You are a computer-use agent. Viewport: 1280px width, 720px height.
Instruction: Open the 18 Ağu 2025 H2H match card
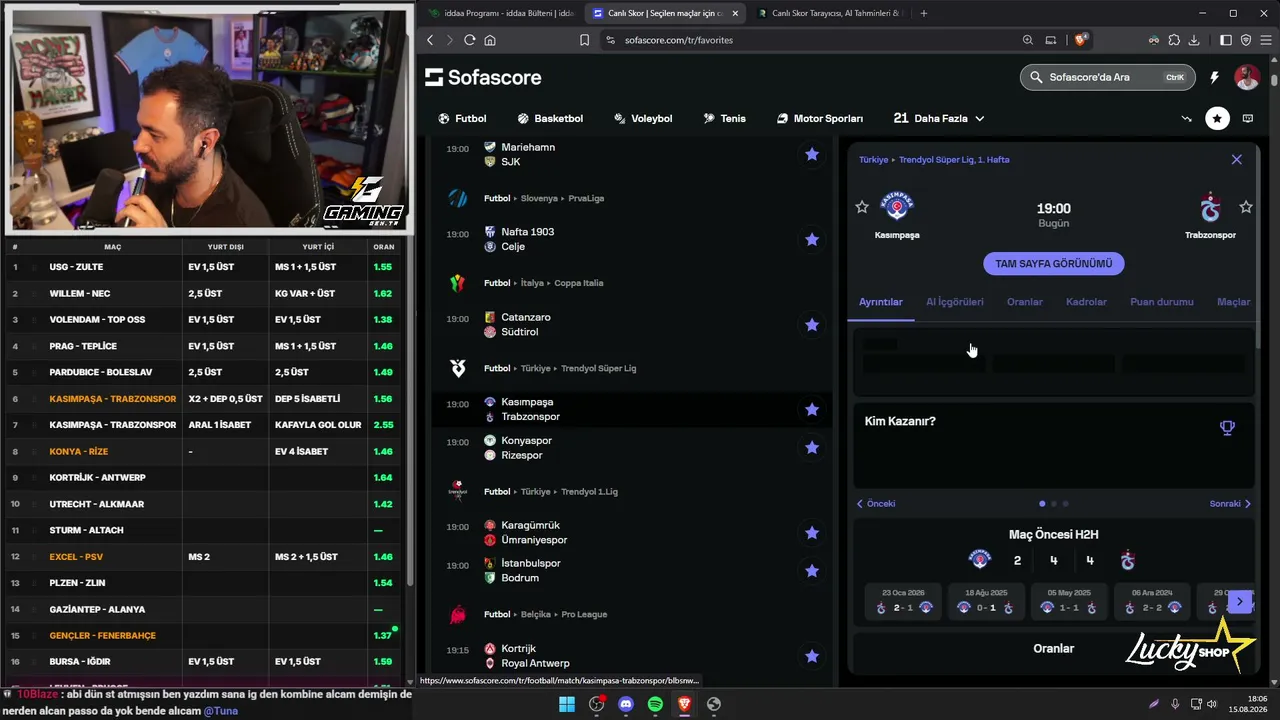985,601
